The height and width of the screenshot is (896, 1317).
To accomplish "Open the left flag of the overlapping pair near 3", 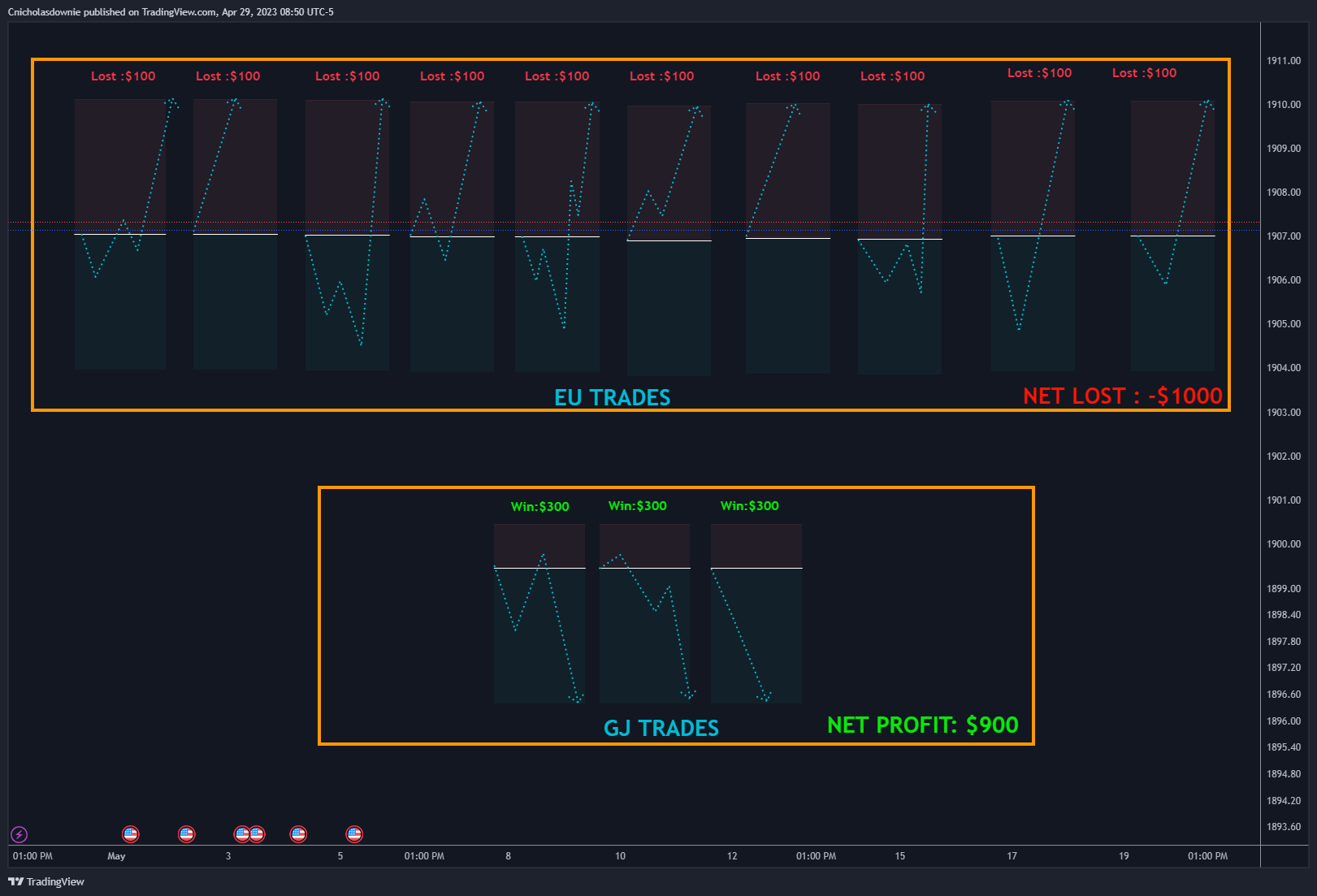I will point(241,834).
